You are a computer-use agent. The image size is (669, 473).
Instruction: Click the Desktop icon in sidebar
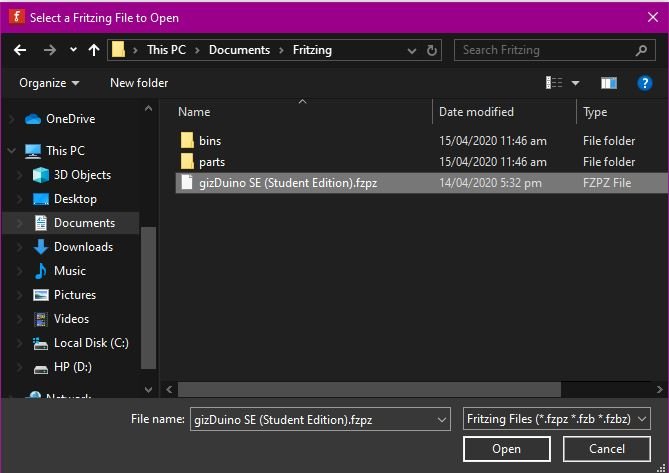tap(41, 199)
